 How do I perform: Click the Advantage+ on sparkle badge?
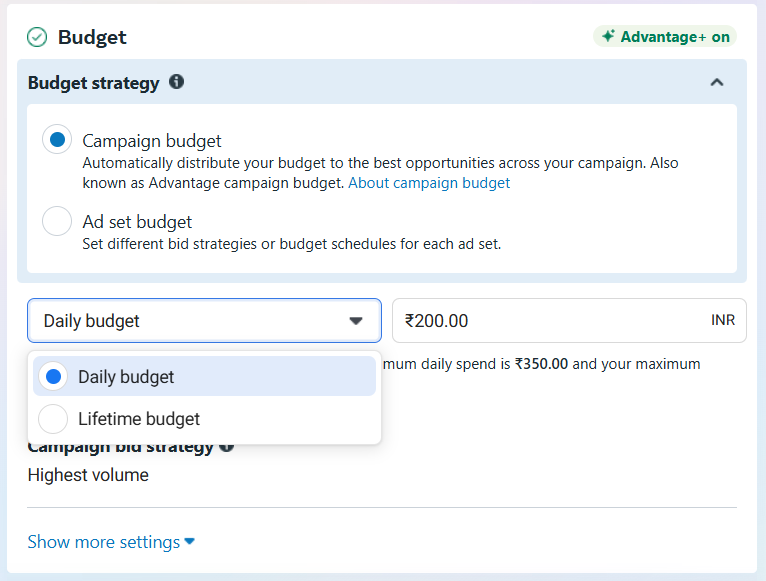665,37
